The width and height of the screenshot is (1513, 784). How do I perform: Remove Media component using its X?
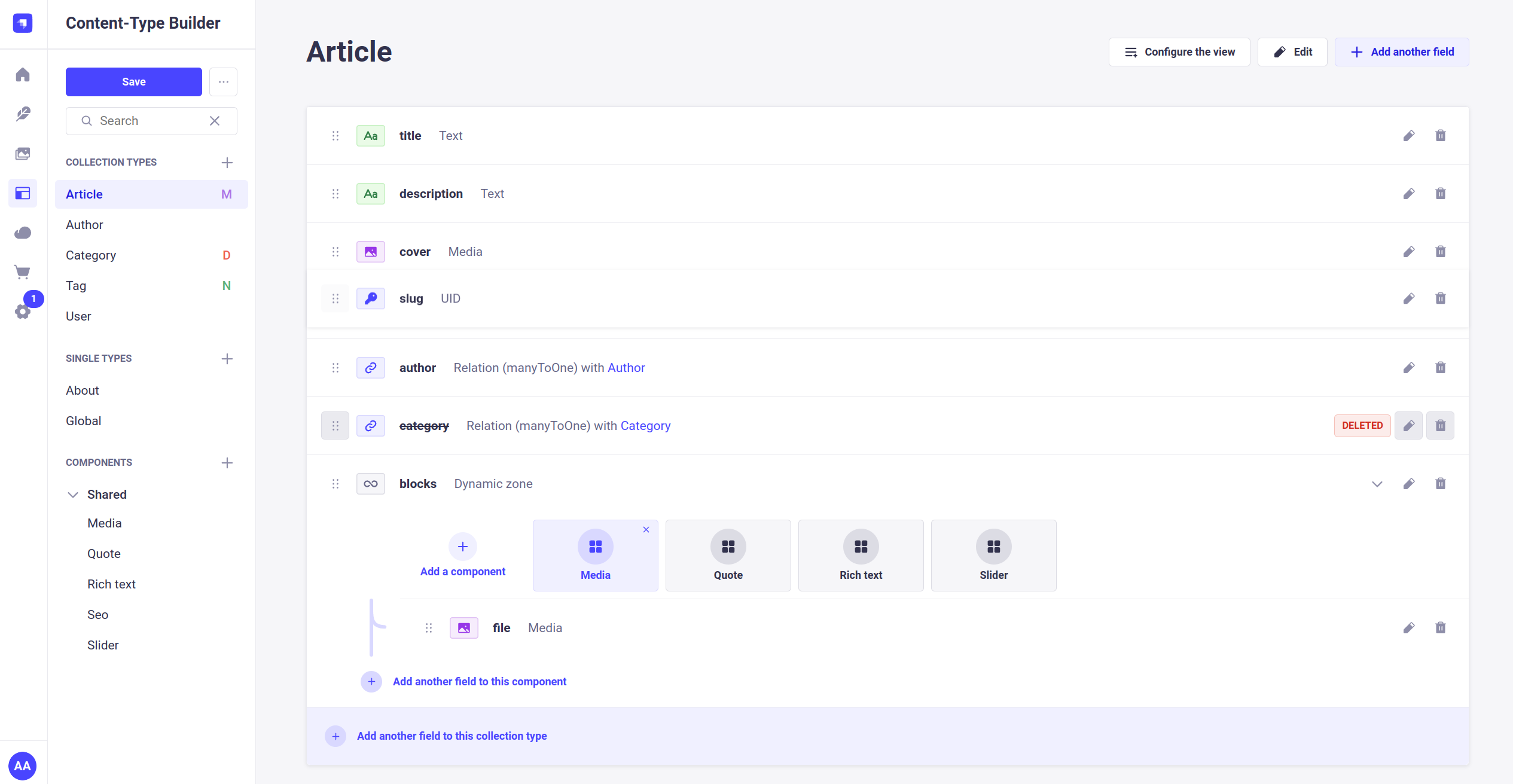(x=646, y=530)
